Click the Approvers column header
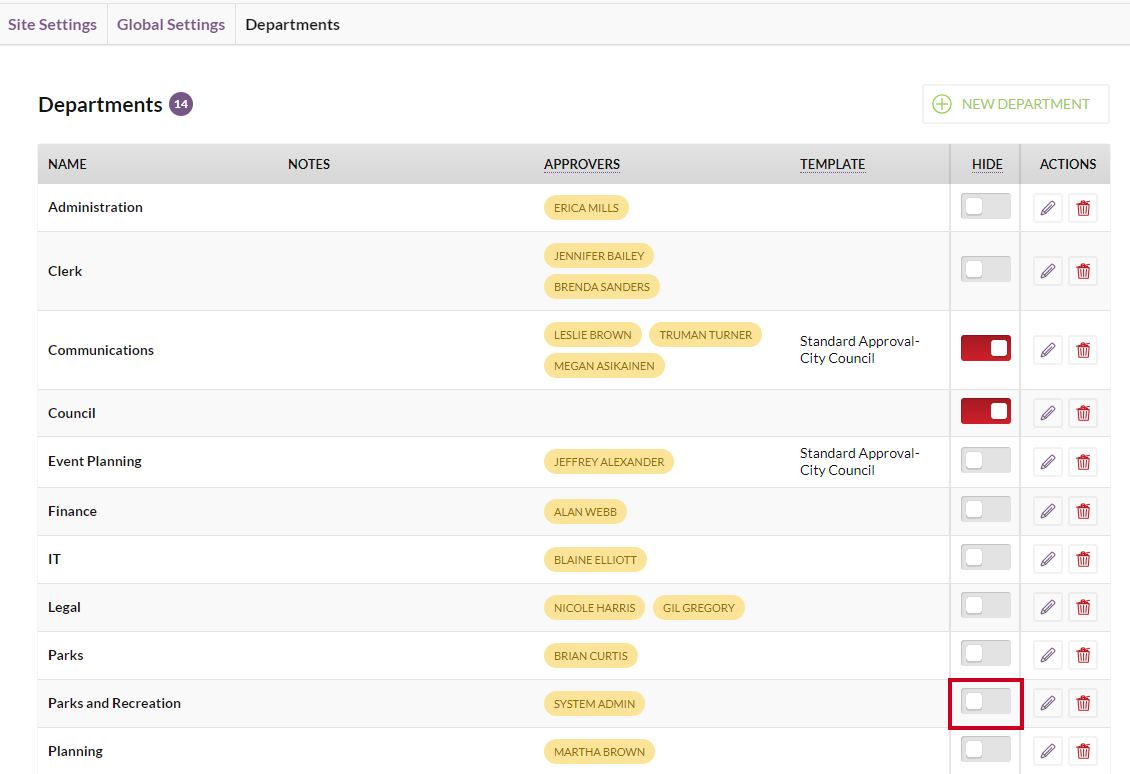1130x774 pixels. [582, 164]
